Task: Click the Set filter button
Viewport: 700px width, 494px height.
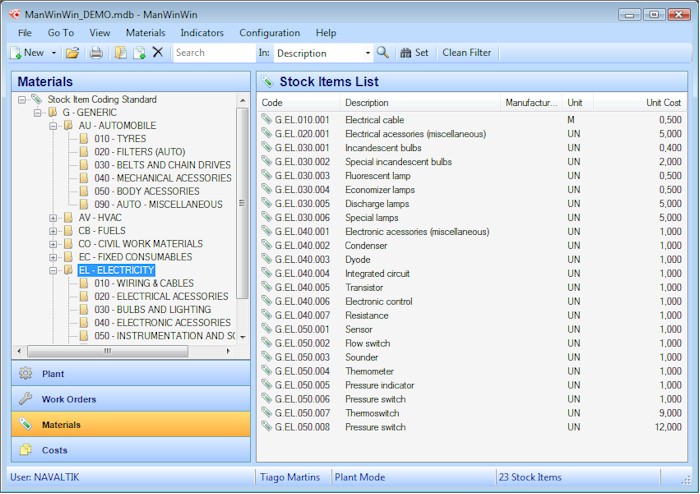Action: coord(414,53)
